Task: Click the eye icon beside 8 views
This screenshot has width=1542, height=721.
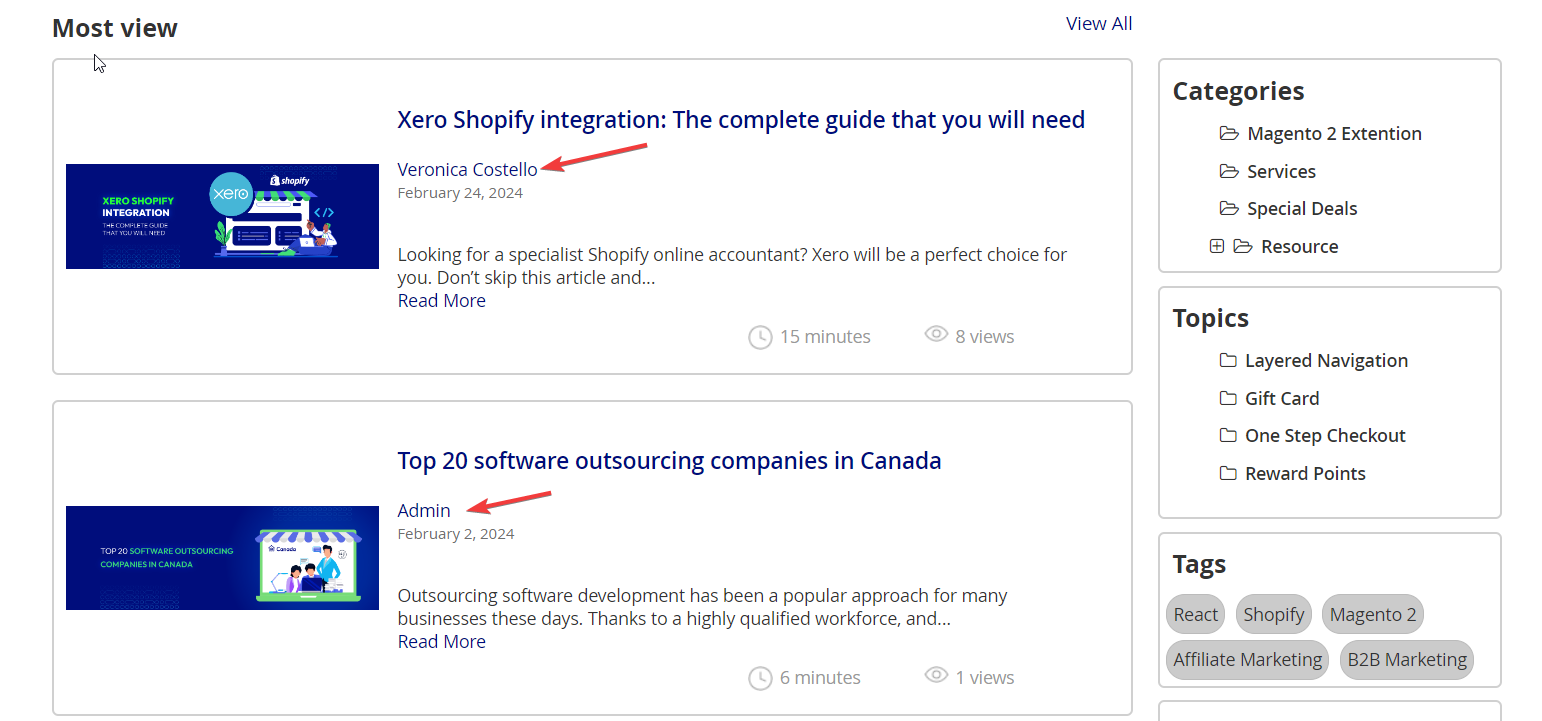Action: [936, 335]
